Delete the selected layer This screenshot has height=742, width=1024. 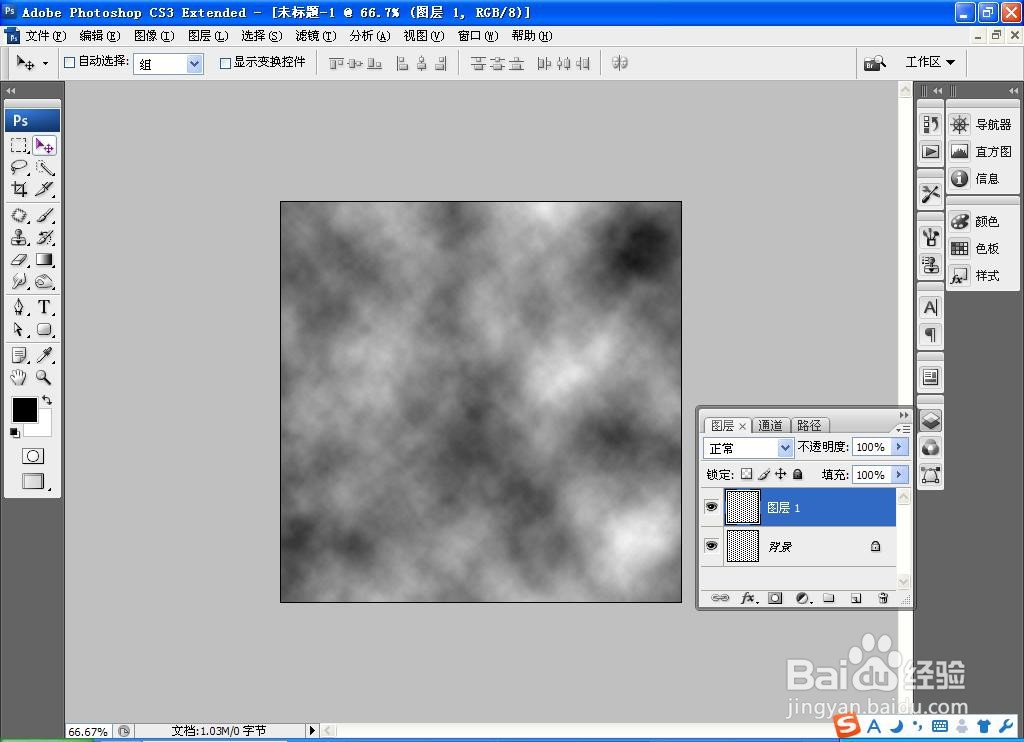(x=883, y=598)
